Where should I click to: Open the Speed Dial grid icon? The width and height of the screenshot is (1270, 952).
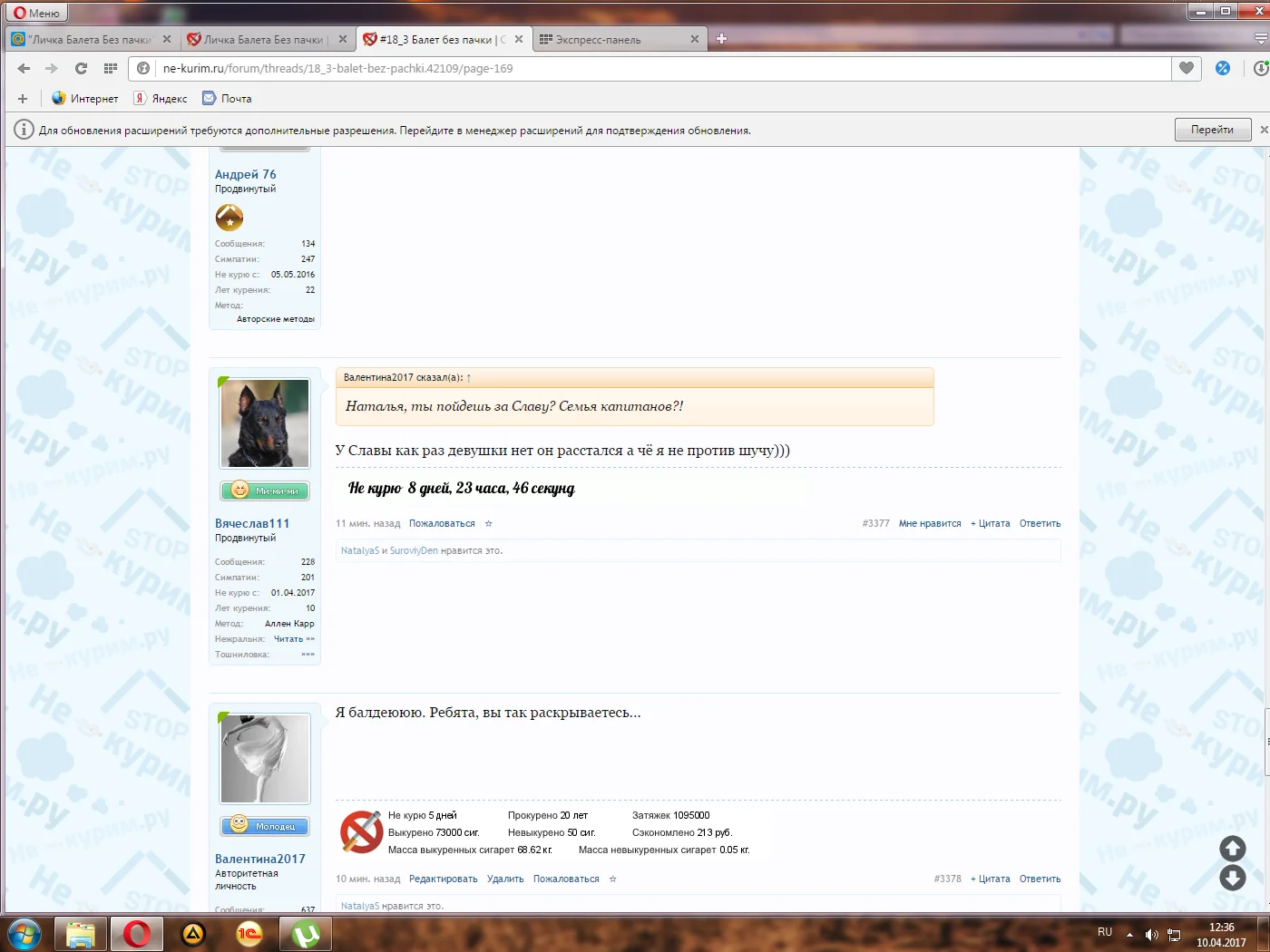(x=111, y=68)
